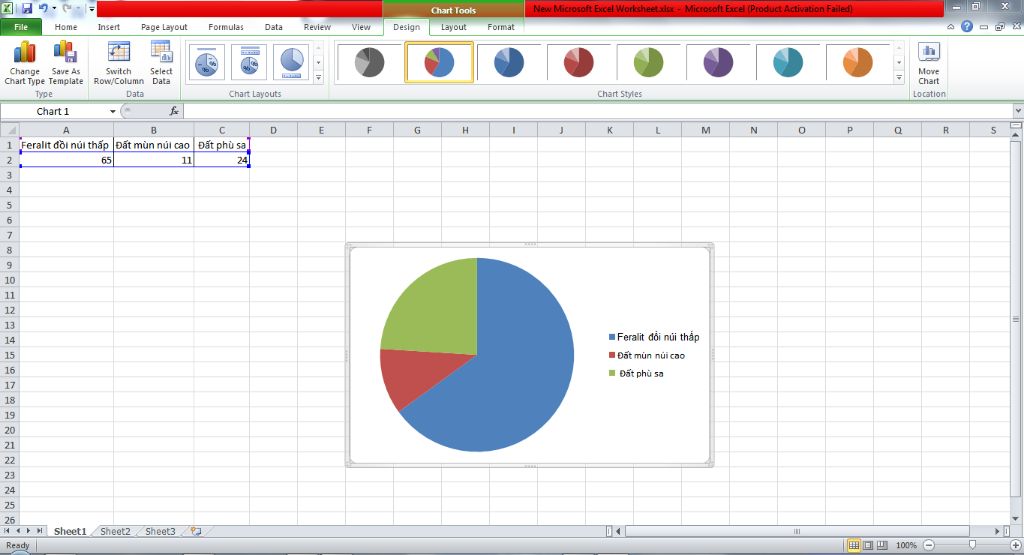The height and width of the screenshot is (555, 1024).
Task: Select column D header
Action: click(273, 130)
